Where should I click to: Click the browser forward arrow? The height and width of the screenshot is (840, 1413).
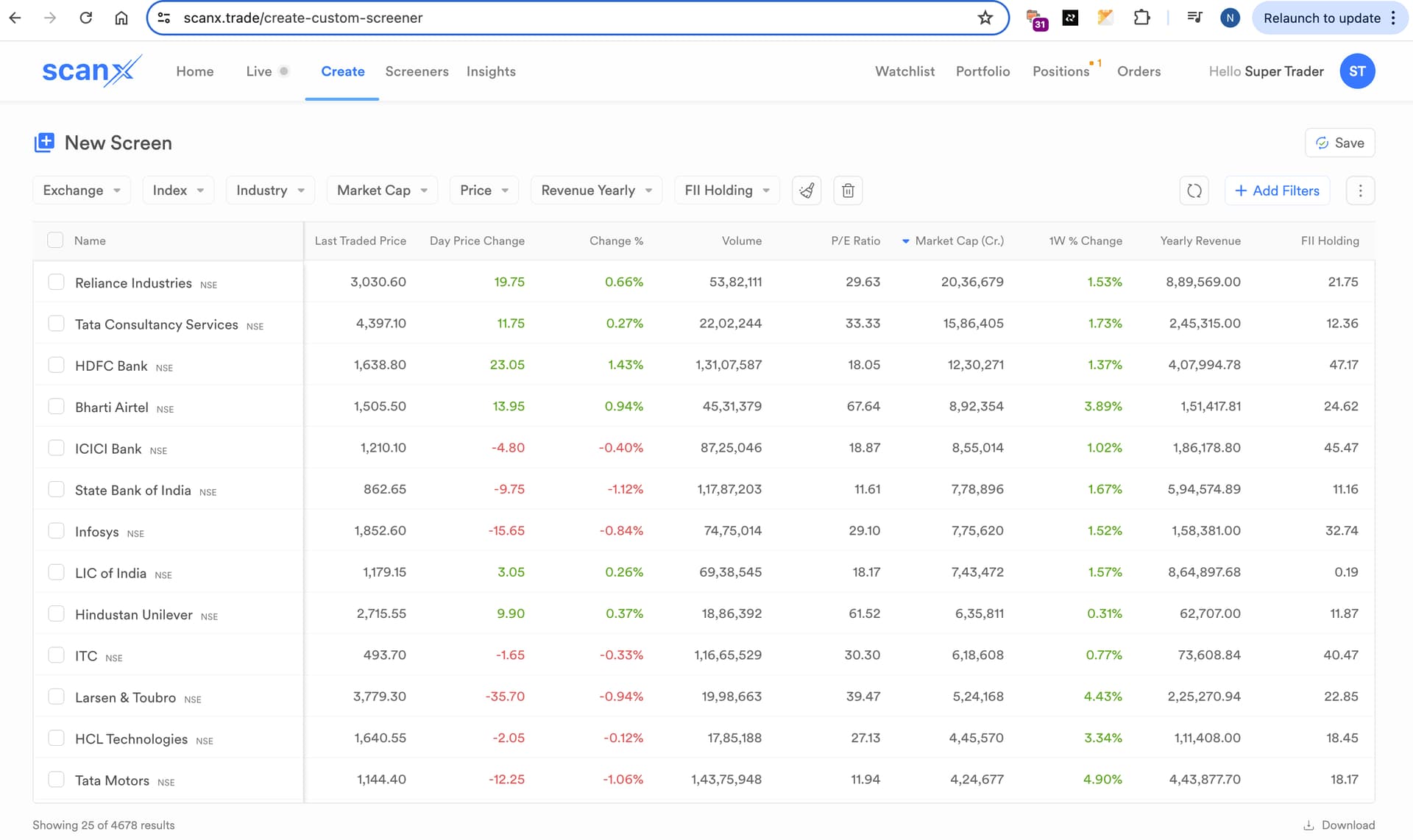[x=50, y=18]
